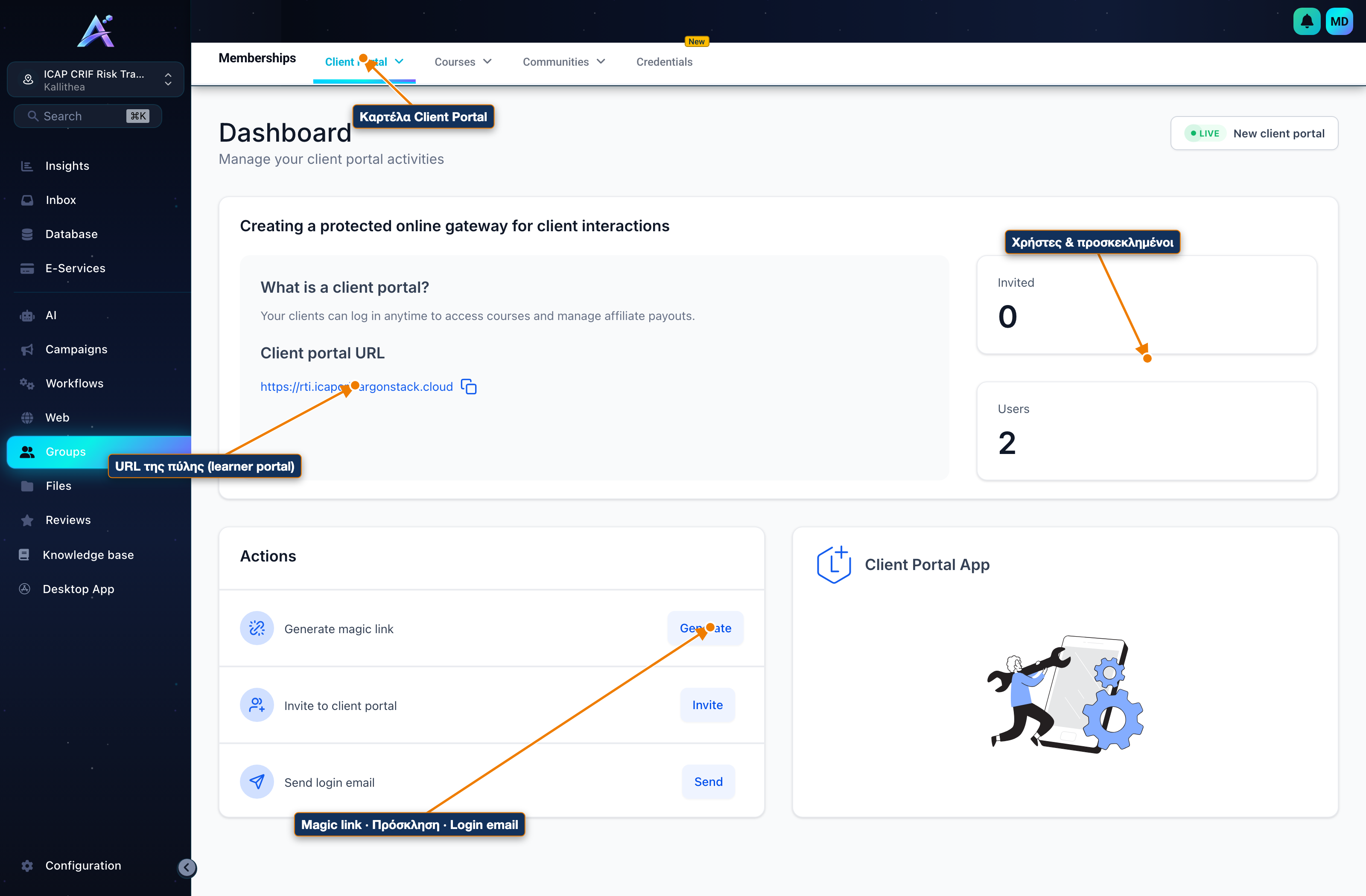1366x896 pixels.
Task: Click the 'New' badge above Credentials
Action: 696,41
